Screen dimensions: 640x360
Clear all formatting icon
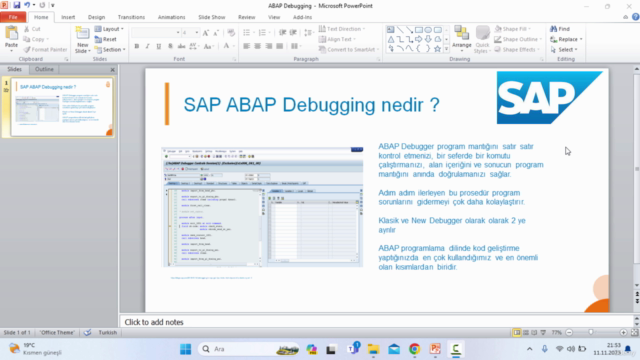tap(231, 33)
